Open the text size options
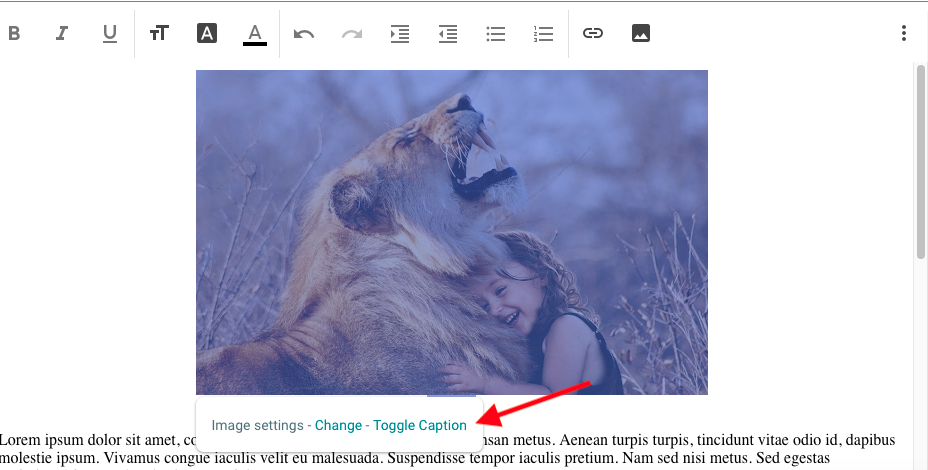Screen dimensions: 928x470 click(159, 33)
